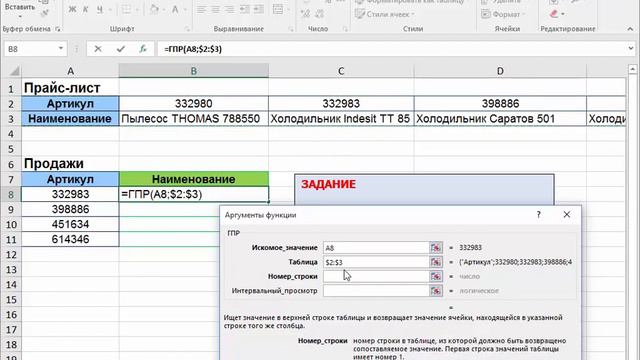Viewport: 640px width, 360px height.
Task: Click the merge cells icon
Action: pos(278,10)
